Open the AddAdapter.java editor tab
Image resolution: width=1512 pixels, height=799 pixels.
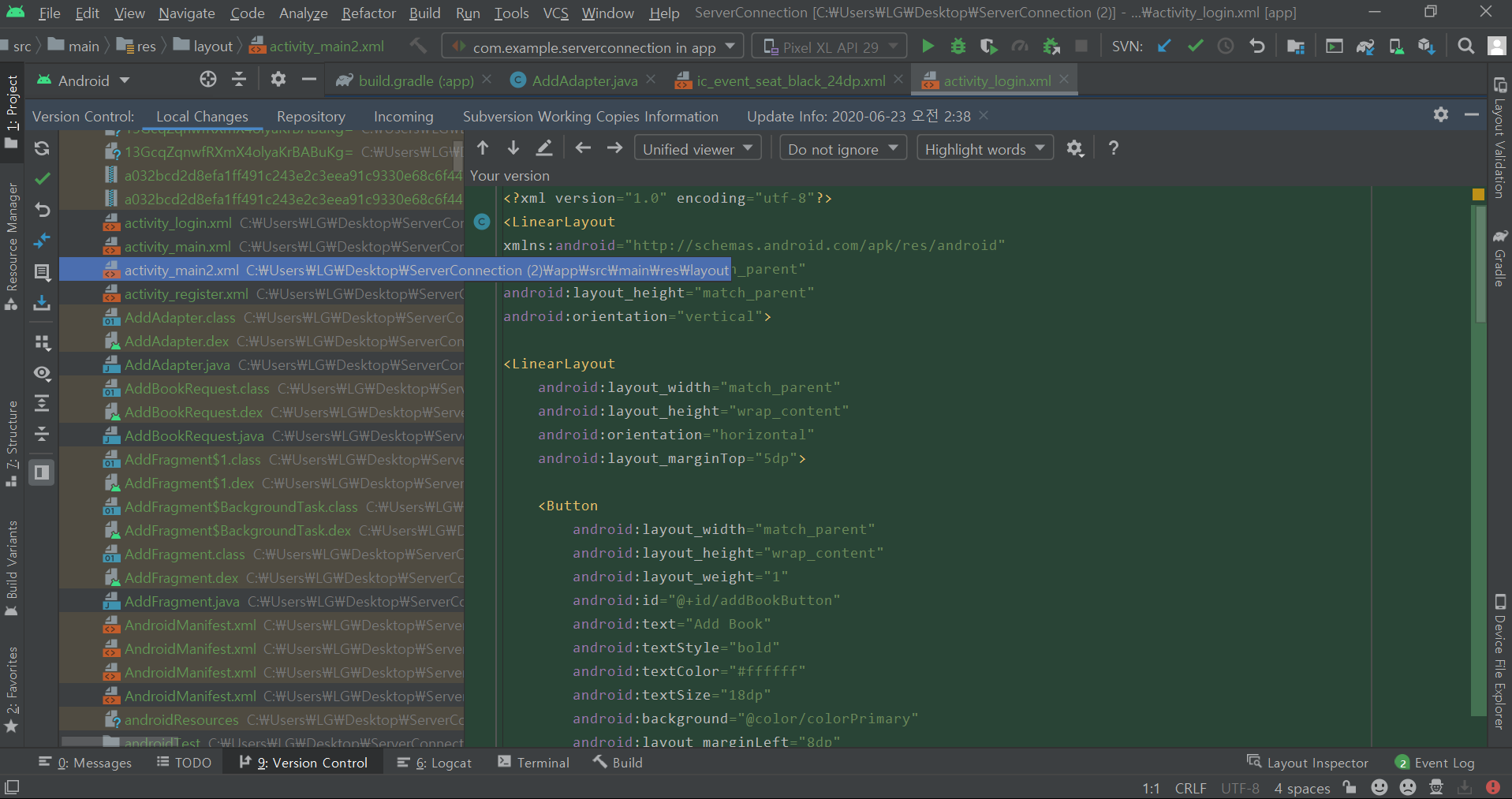click(584, 80)
